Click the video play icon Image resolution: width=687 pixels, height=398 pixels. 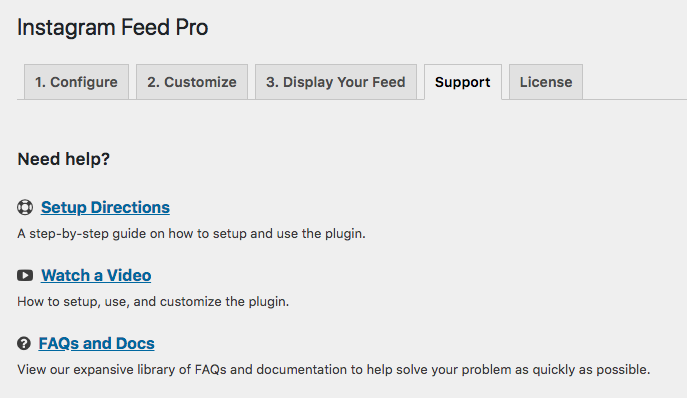tap(25, 275)
